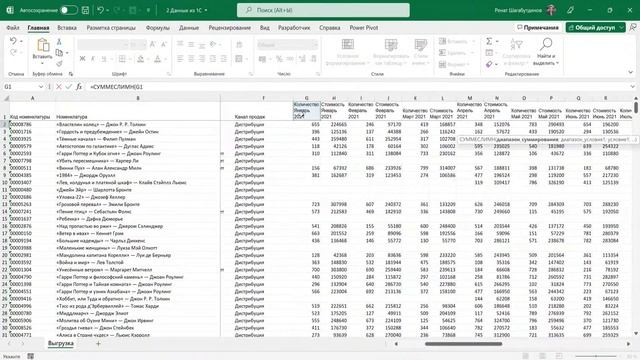Click Decrease Font Size icon
This screenshot has height=360, width=640.
(x=164, y=44)
